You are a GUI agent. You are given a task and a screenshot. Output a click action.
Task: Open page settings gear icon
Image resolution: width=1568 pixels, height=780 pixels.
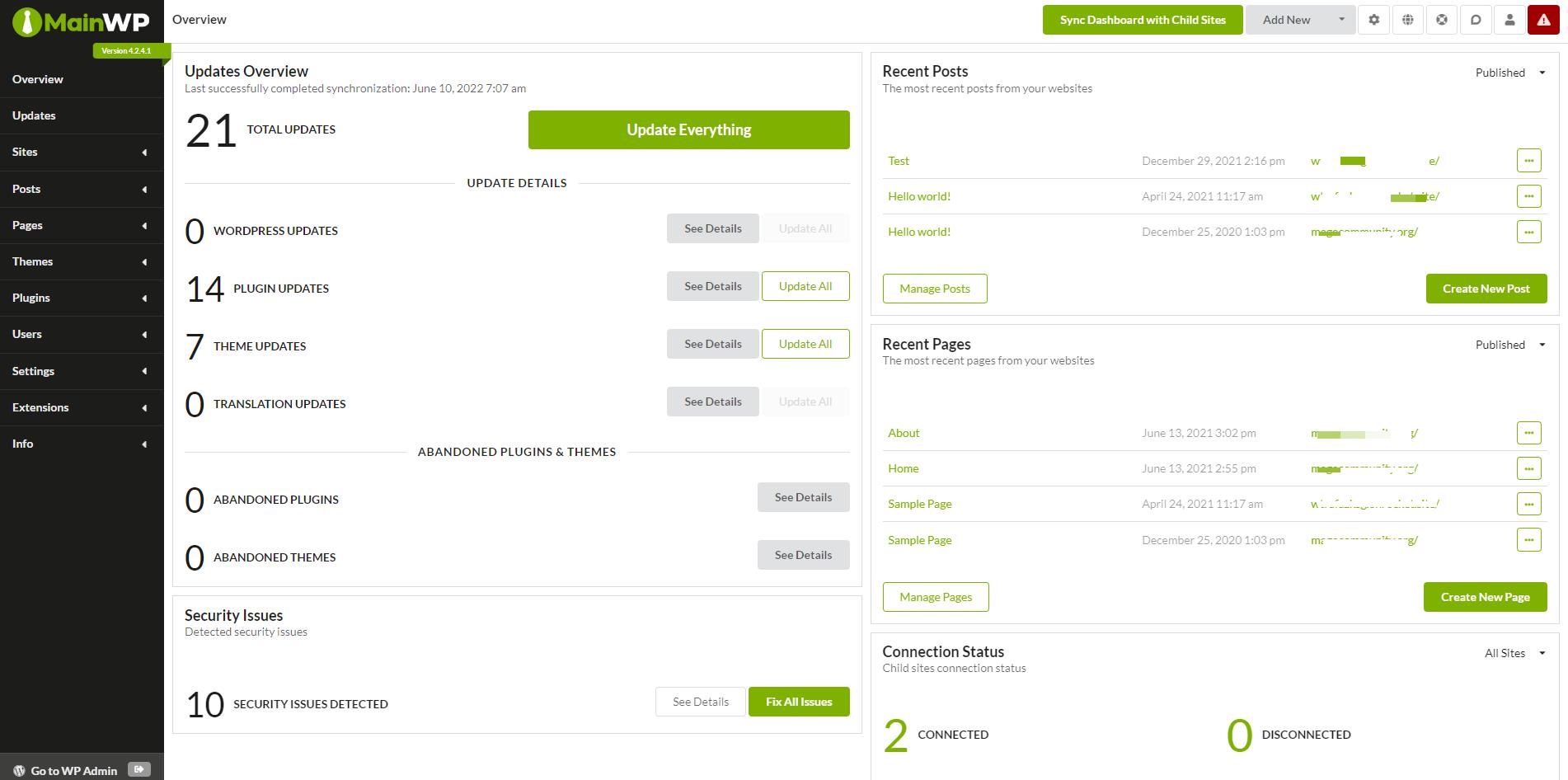pos(1373,20)
